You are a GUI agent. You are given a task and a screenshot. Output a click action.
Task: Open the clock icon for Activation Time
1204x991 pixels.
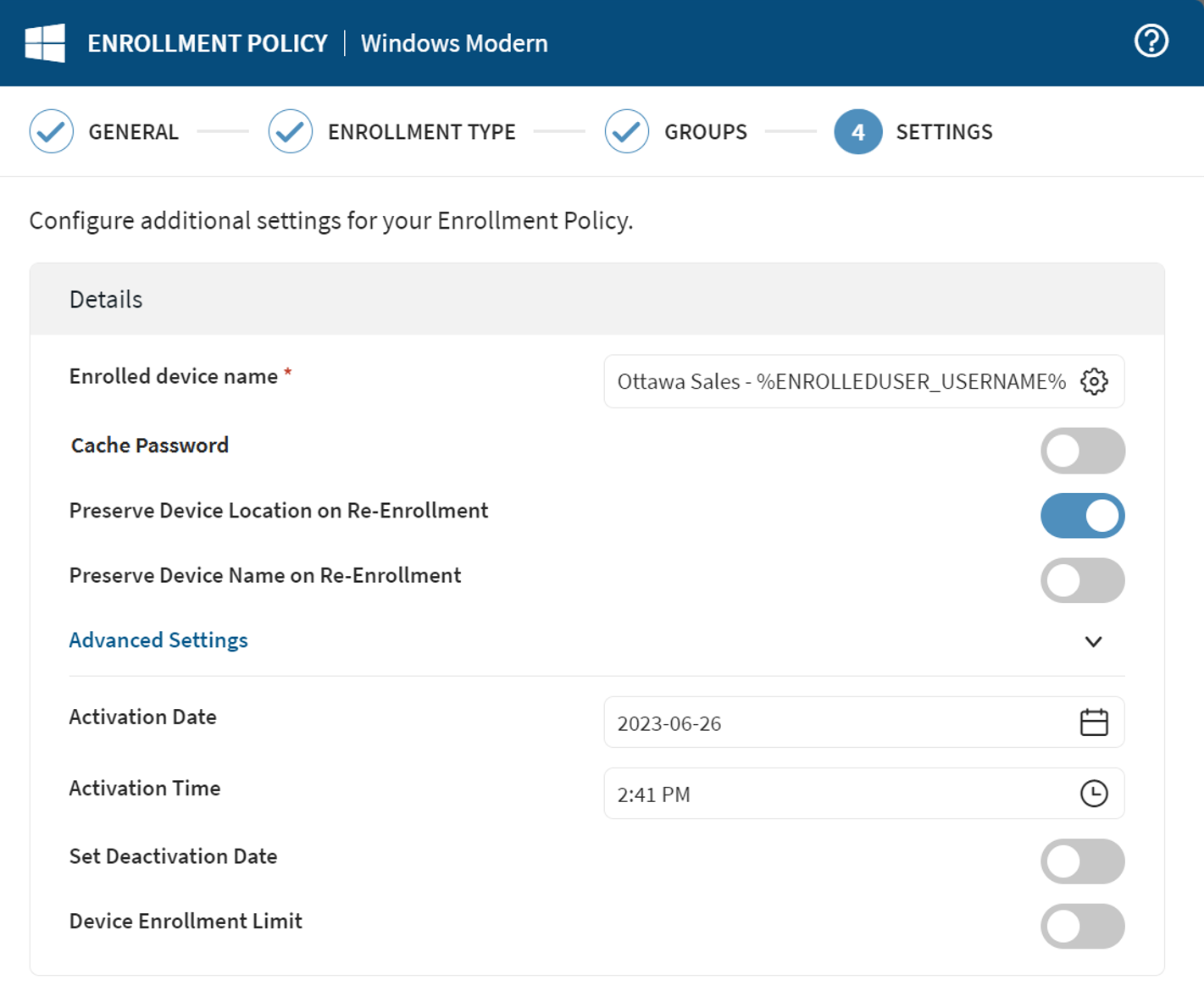pyautogui.click(x=1094, y=794)
